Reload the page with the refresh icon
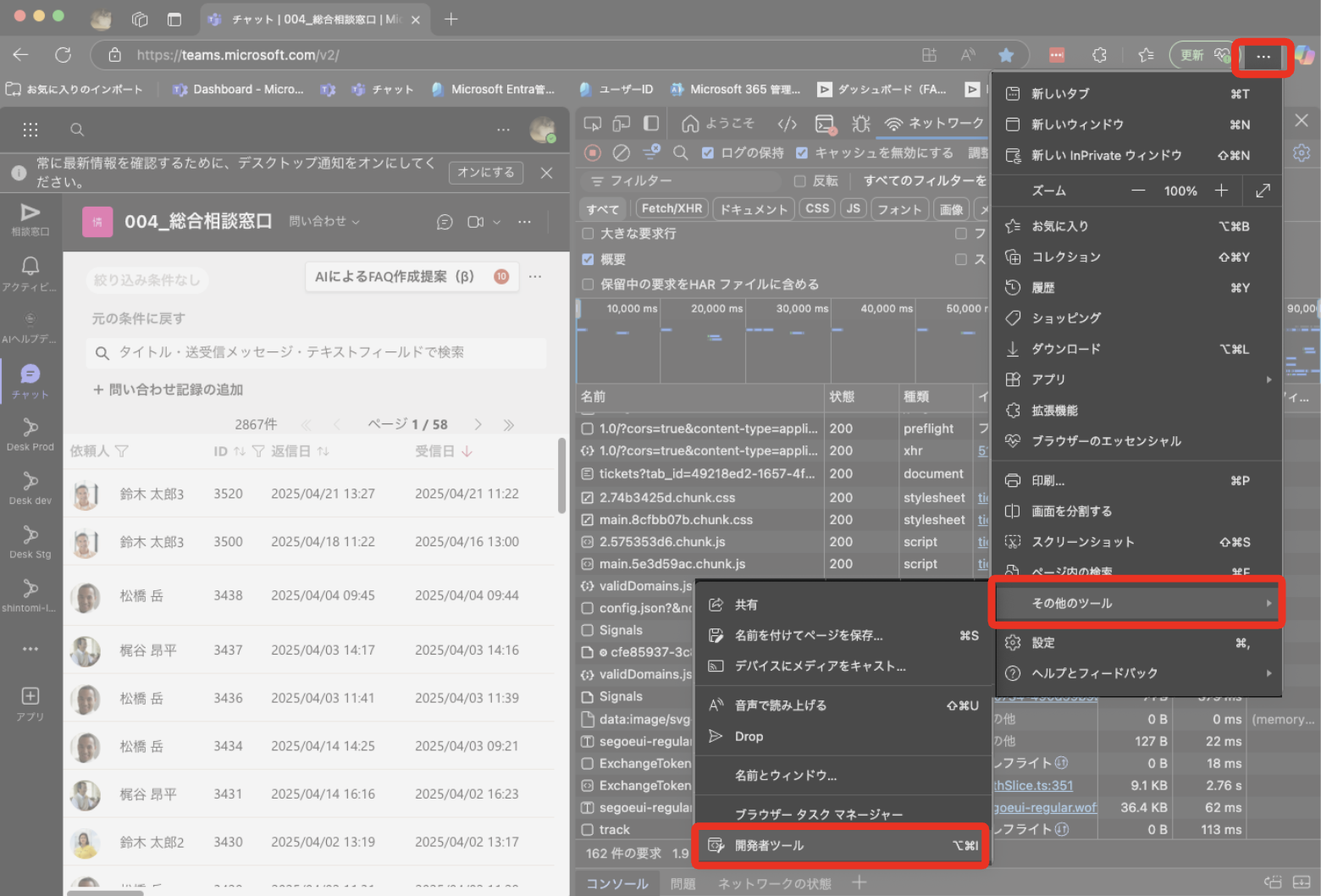 [63, 55]
